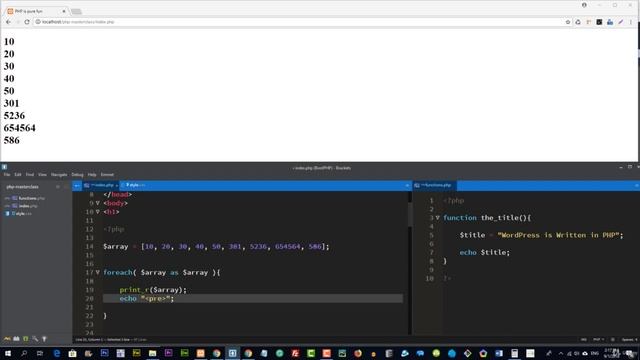640x360 pixels.
Task: Switch to the style.css editor tab
Action: pos(136,186)
